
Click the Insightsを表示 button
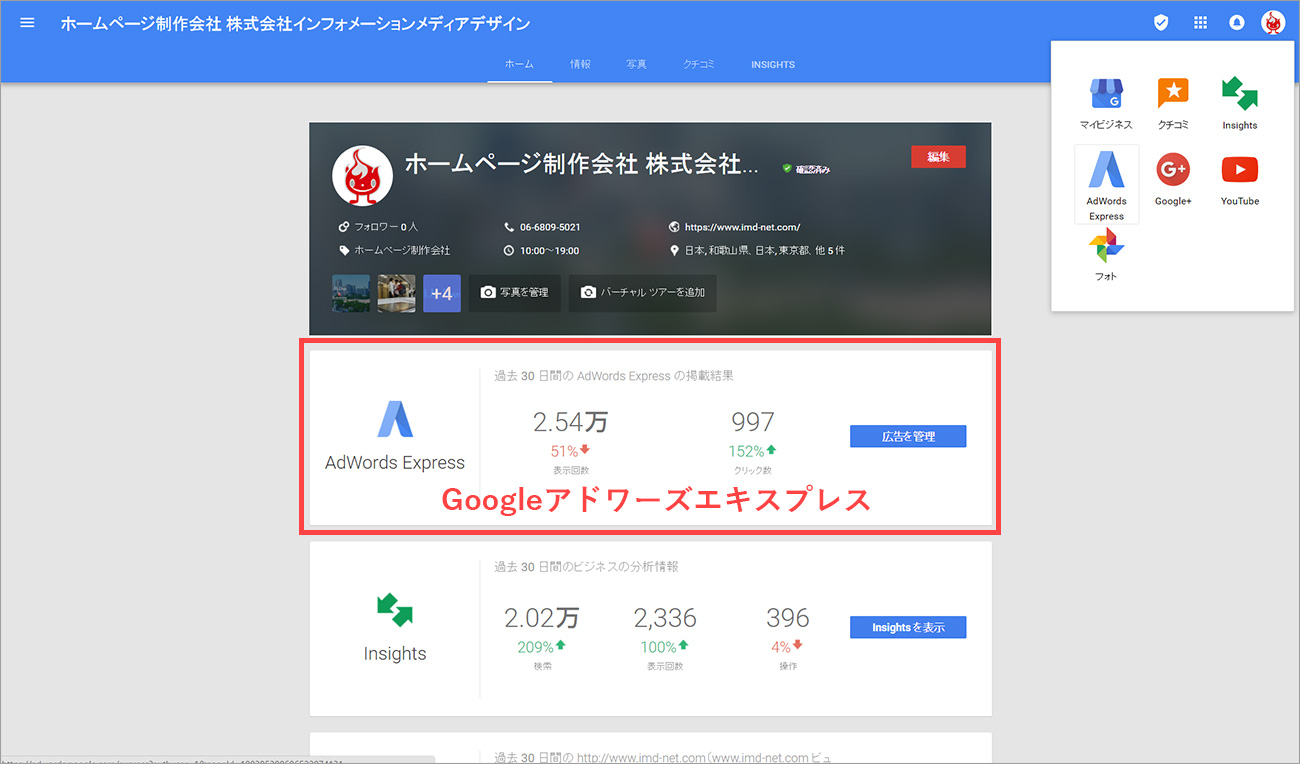908,627
